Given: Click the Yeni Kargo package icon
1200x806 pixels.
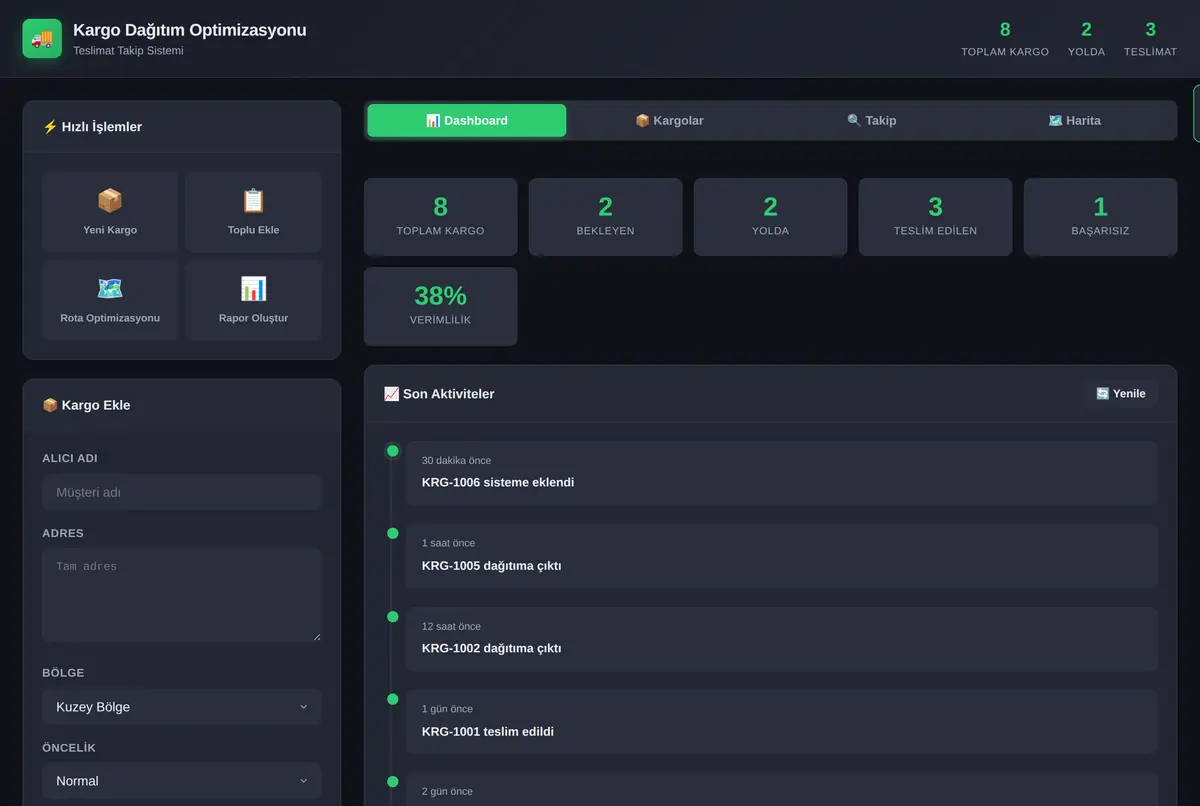Looking at the screenshot, I should tap(110, 201).
